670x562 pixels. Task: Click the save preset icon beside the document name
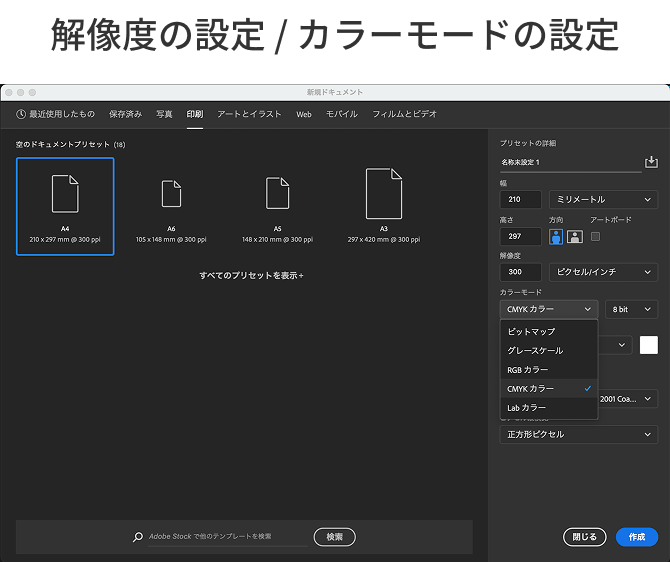[x=651, y=162]
